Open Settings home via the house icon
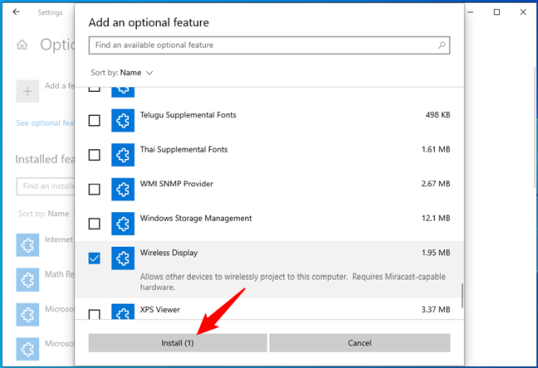 [22, 45]
